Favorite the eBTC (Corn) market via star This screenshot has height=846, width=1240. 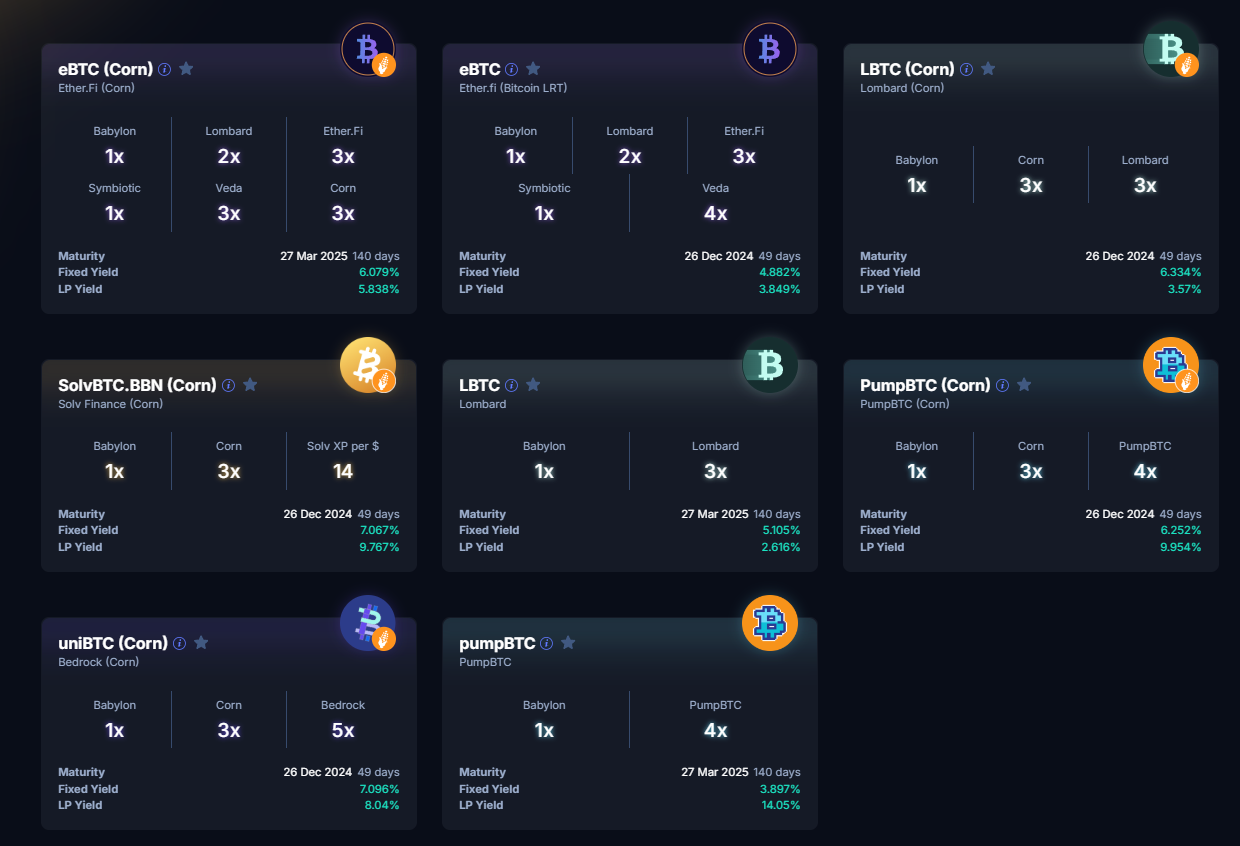click(186, 68)
